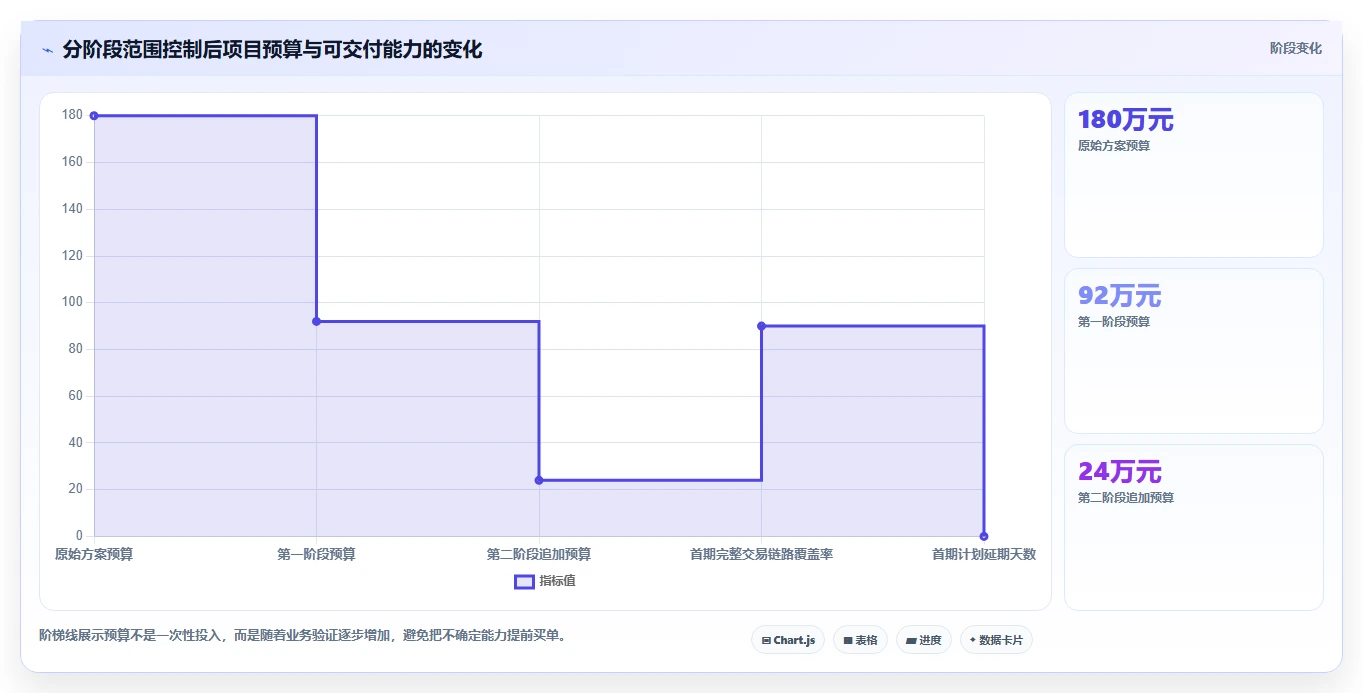Click x-axis label 第二阶段追加预算
This screenshot has height=693, width=1363.
click(539, 554)
